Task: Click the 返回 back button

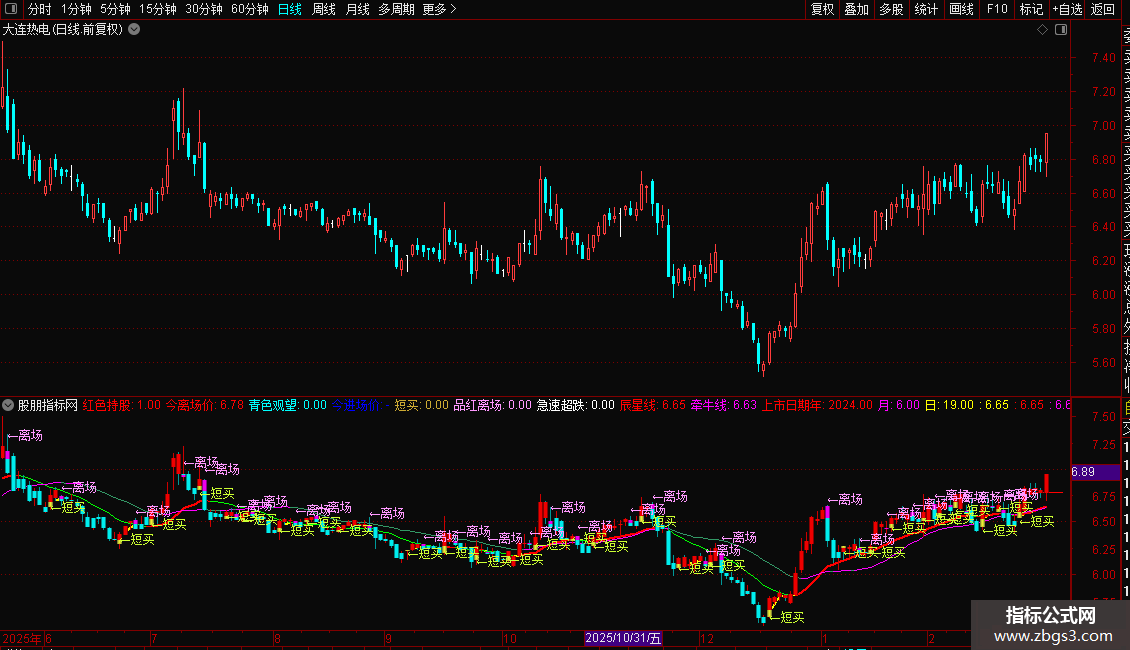Action: 1103,9
